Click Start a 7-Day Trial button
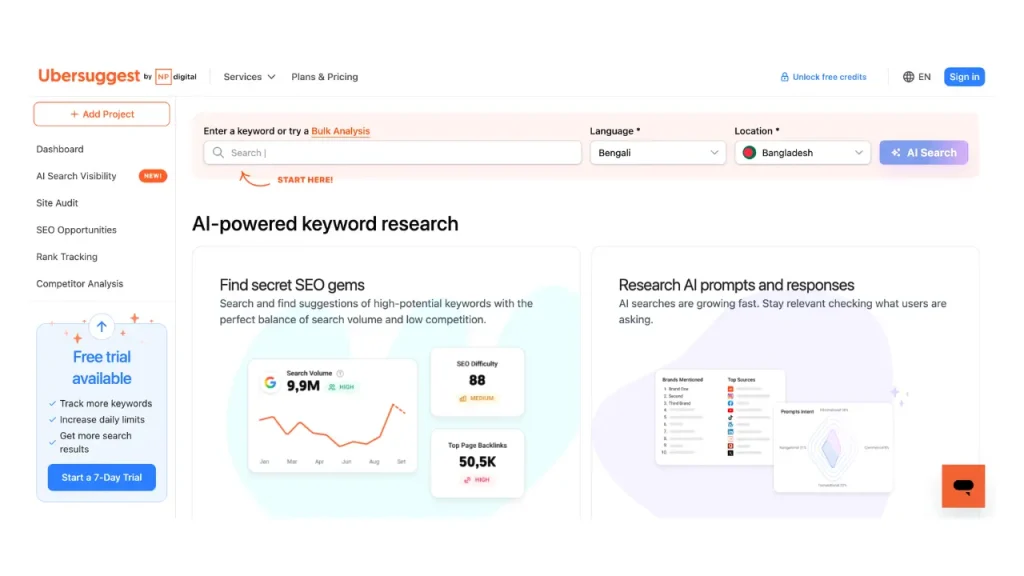The height and width of the screenshot is (576, 1024). click(x=102, y=477)
